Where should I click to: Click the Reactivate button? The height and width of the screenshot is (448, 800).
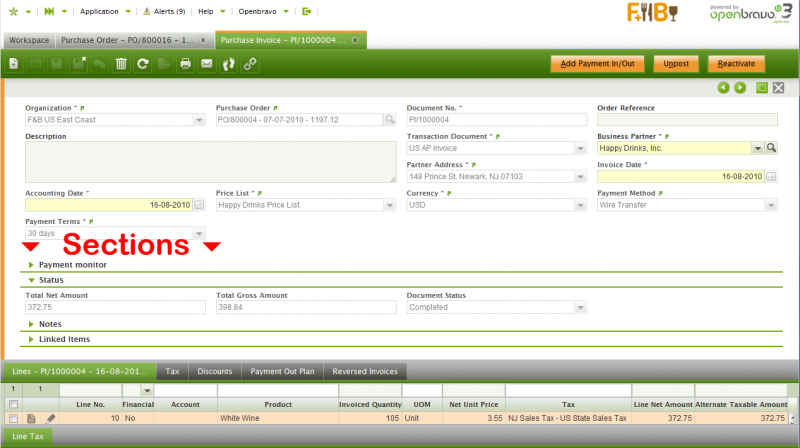(737, 64)
